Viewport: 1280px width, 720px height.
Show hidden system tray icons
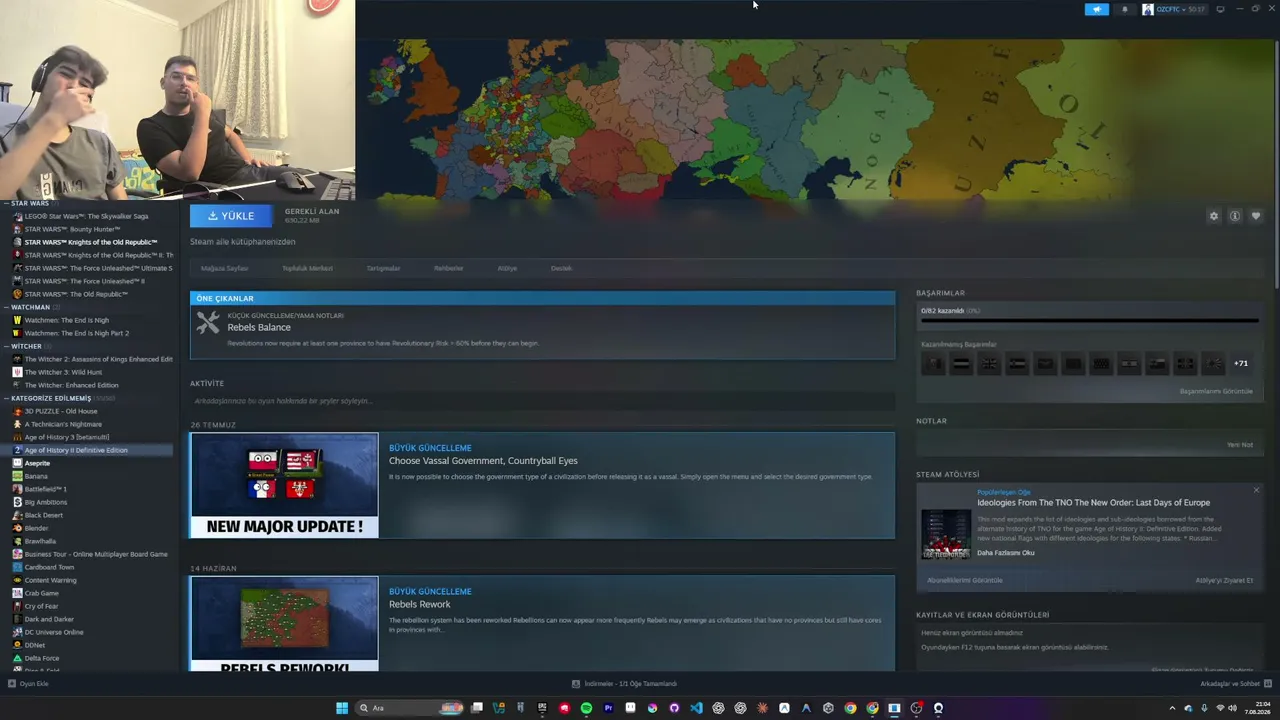coord(1172,708)
